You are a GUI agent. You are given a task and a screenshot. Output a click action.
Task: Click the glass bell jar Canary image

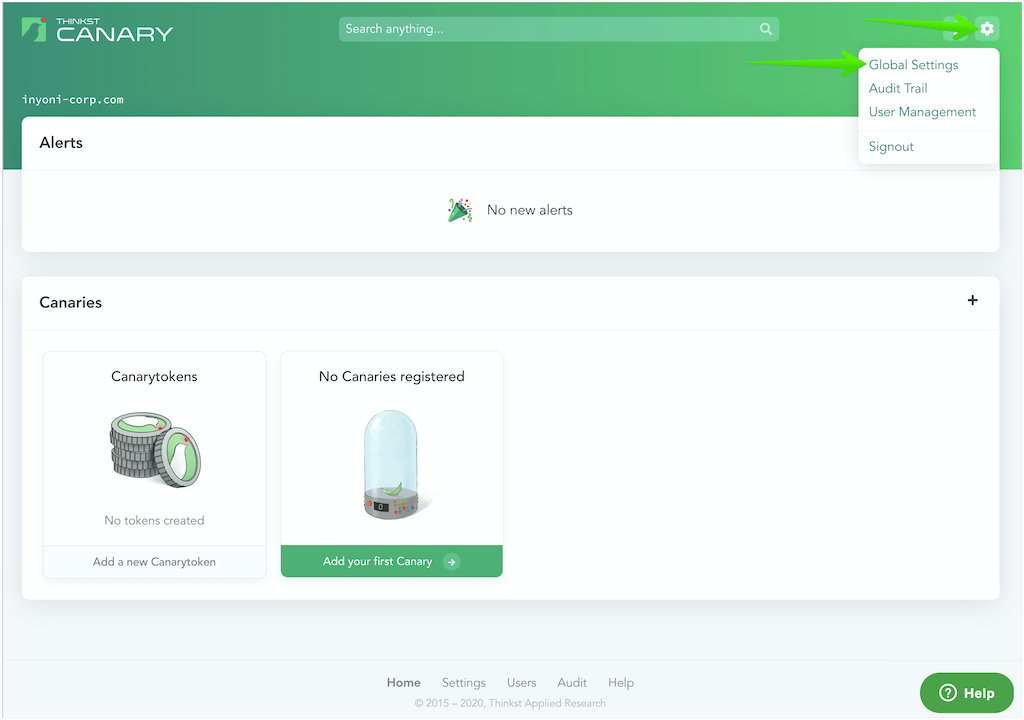click(391, 464)
